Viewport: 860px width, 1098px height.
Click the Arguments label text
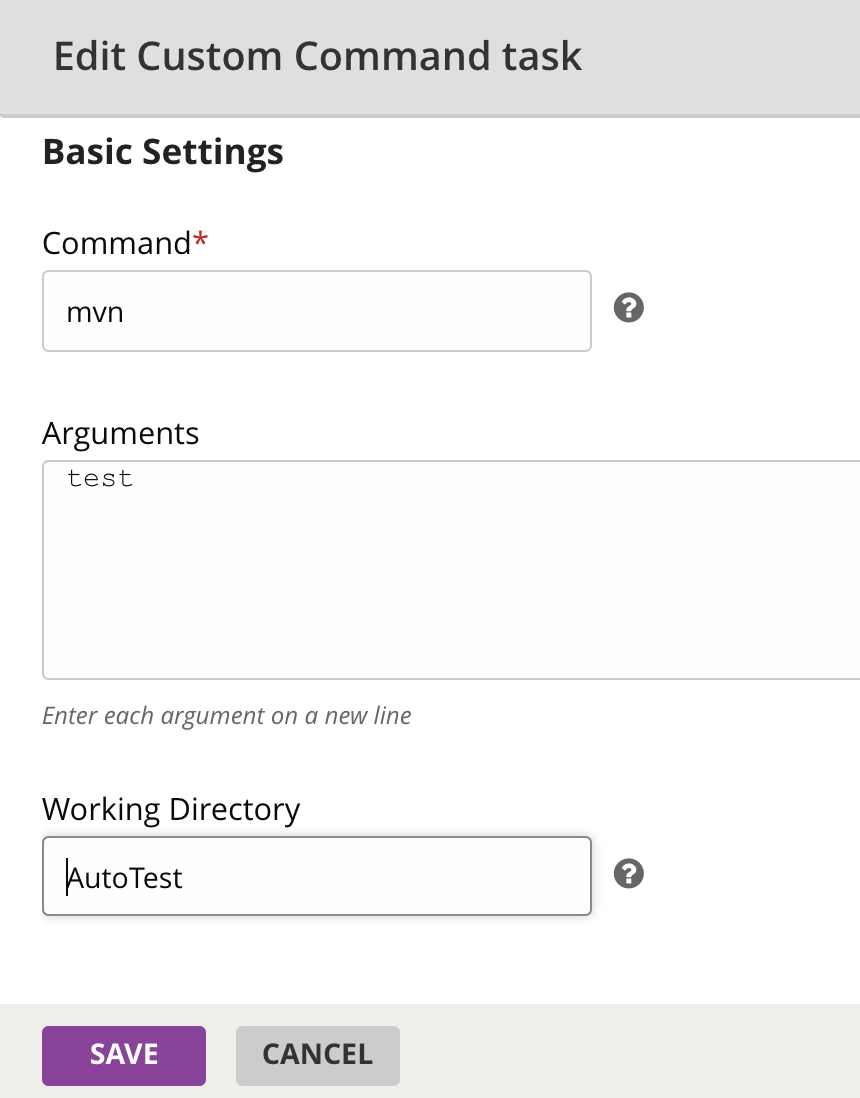coord(120,433)
